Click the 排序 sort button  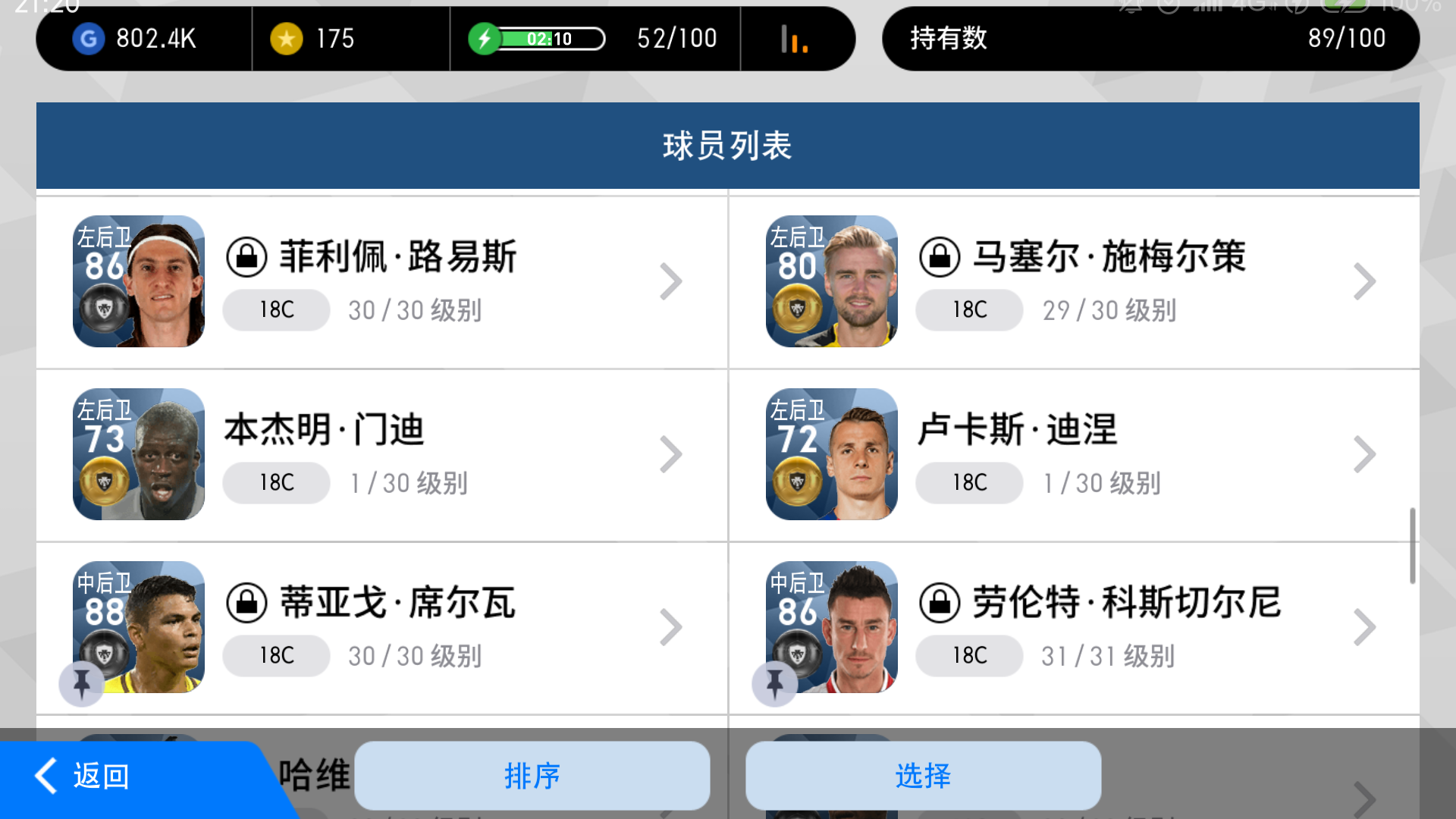tap(532, 776)
